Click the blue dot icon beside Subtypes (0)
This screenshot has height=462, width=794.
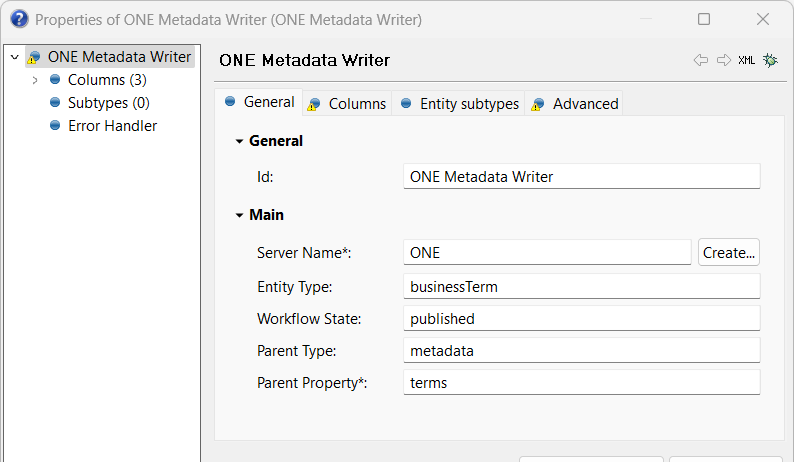click(55, 103)
